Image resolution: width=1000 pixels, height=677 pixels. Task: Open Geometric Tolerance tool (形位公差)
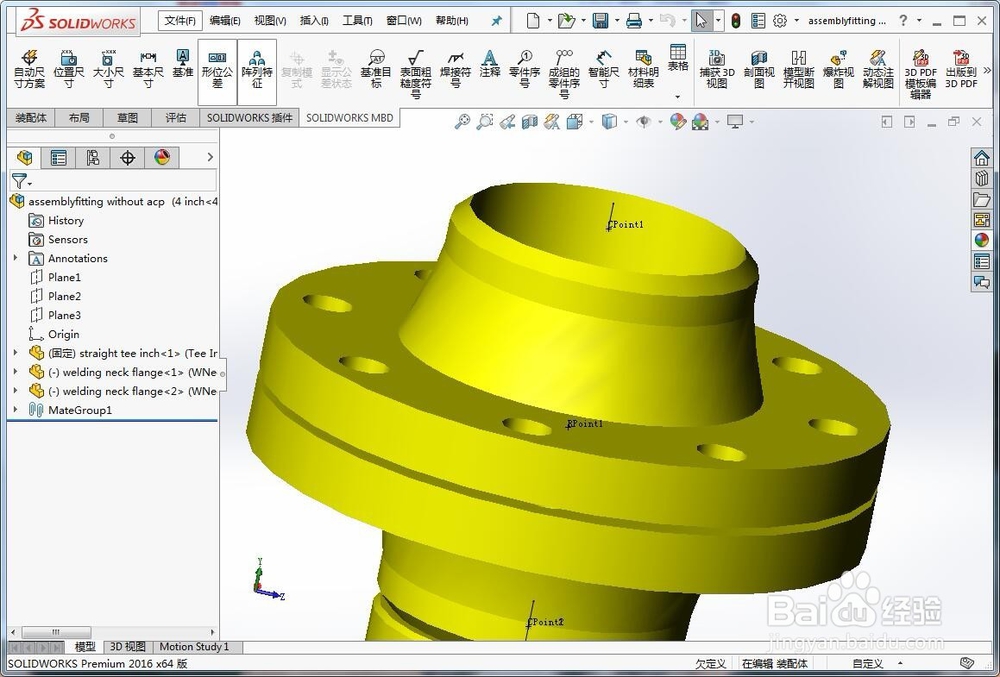217,71
